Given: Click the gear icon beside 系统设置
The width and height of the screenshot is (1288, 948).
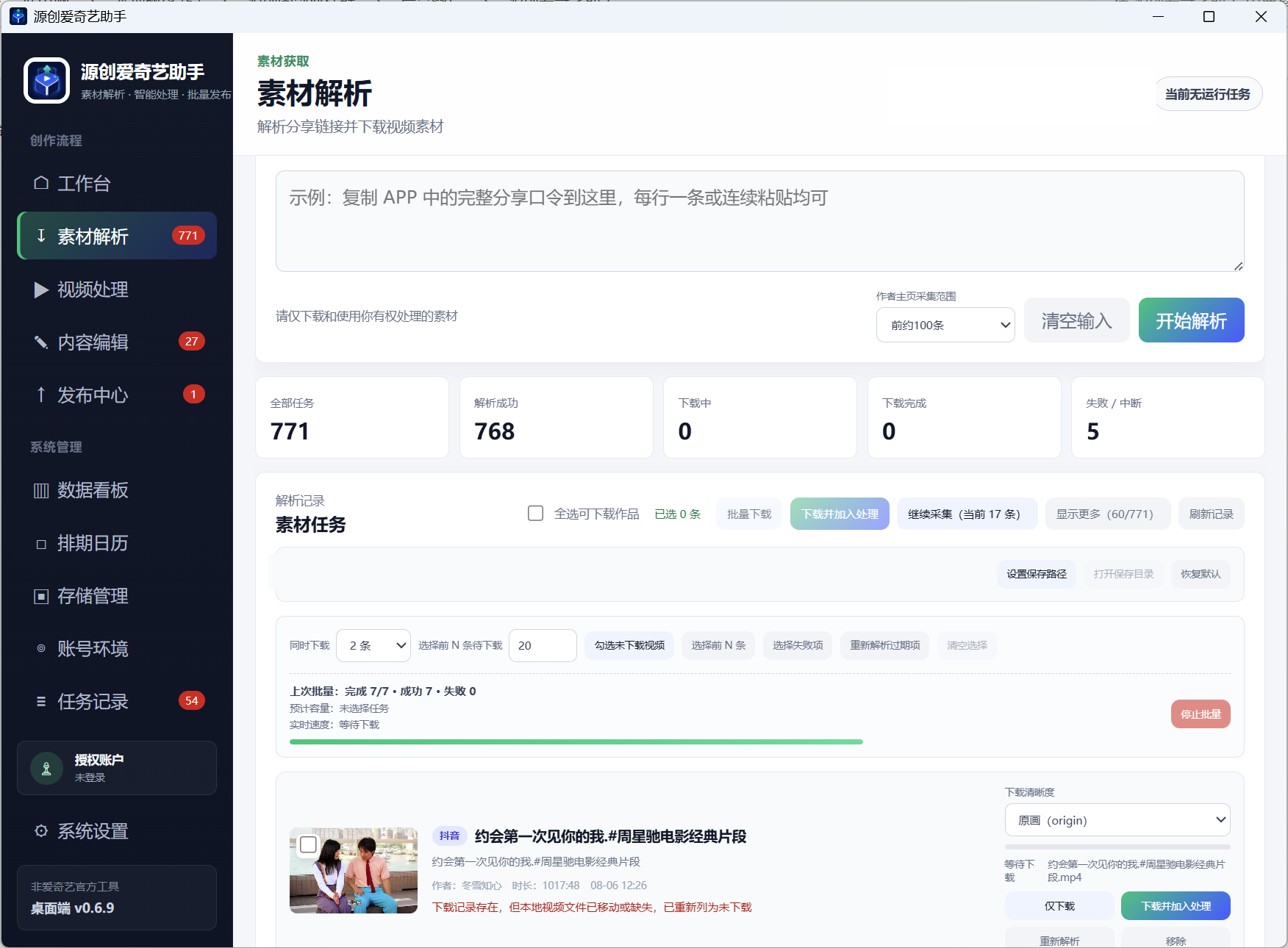Looking at the screenshot, I should coord(41,831).
